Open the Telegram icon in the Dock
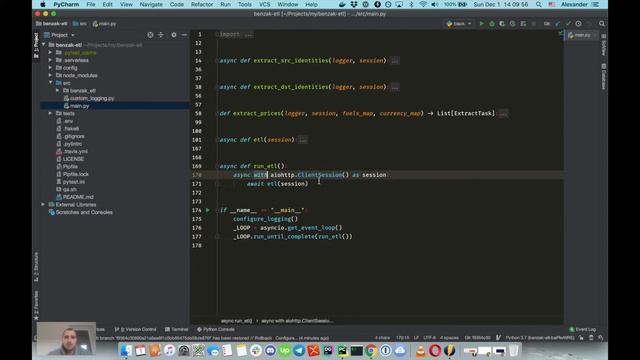 (x=299, y=350)
